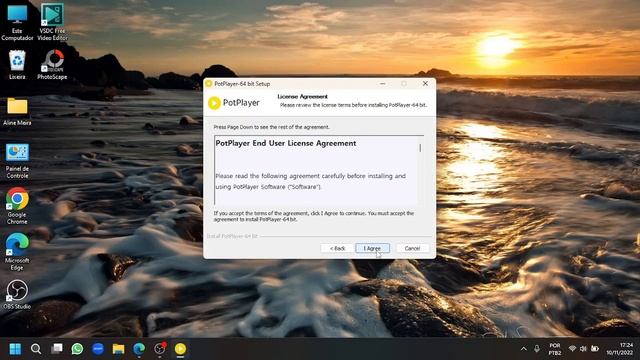Launch OBS Studio from the desktop
Viewport: 640px width, 360px height.
coord(17,294)
